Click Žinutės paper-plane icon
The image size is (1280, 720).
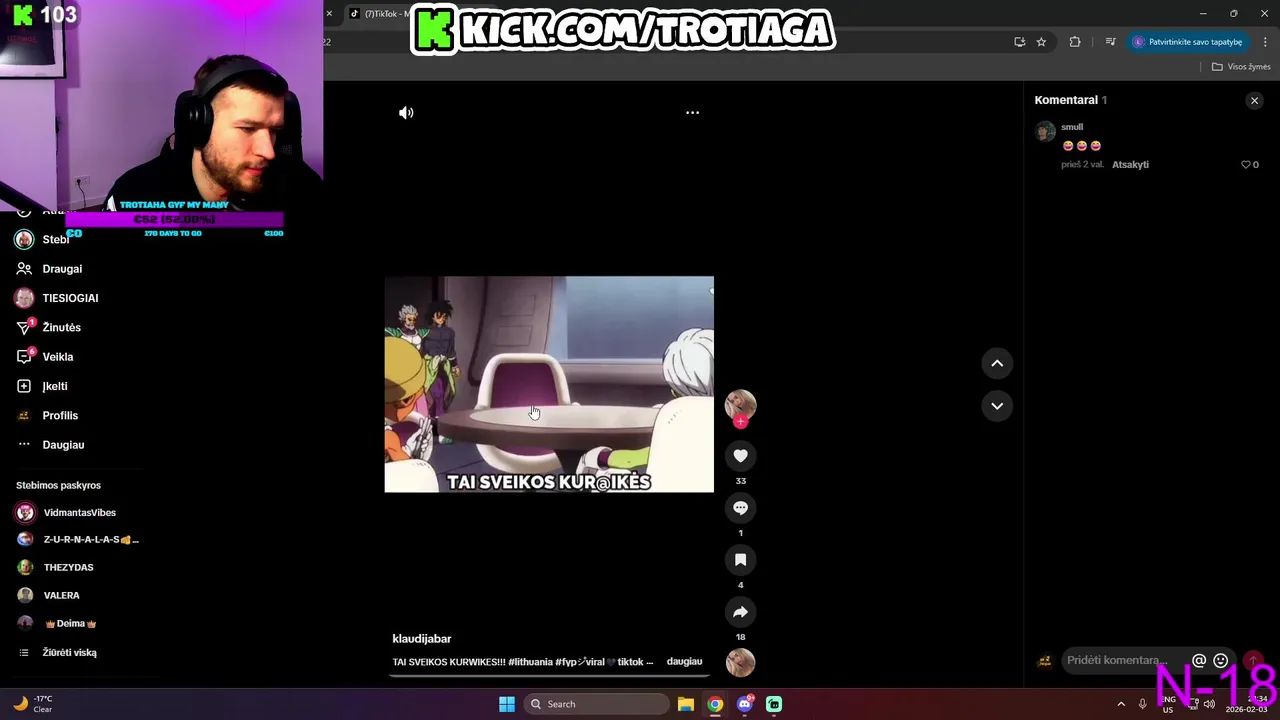[24, 328]
